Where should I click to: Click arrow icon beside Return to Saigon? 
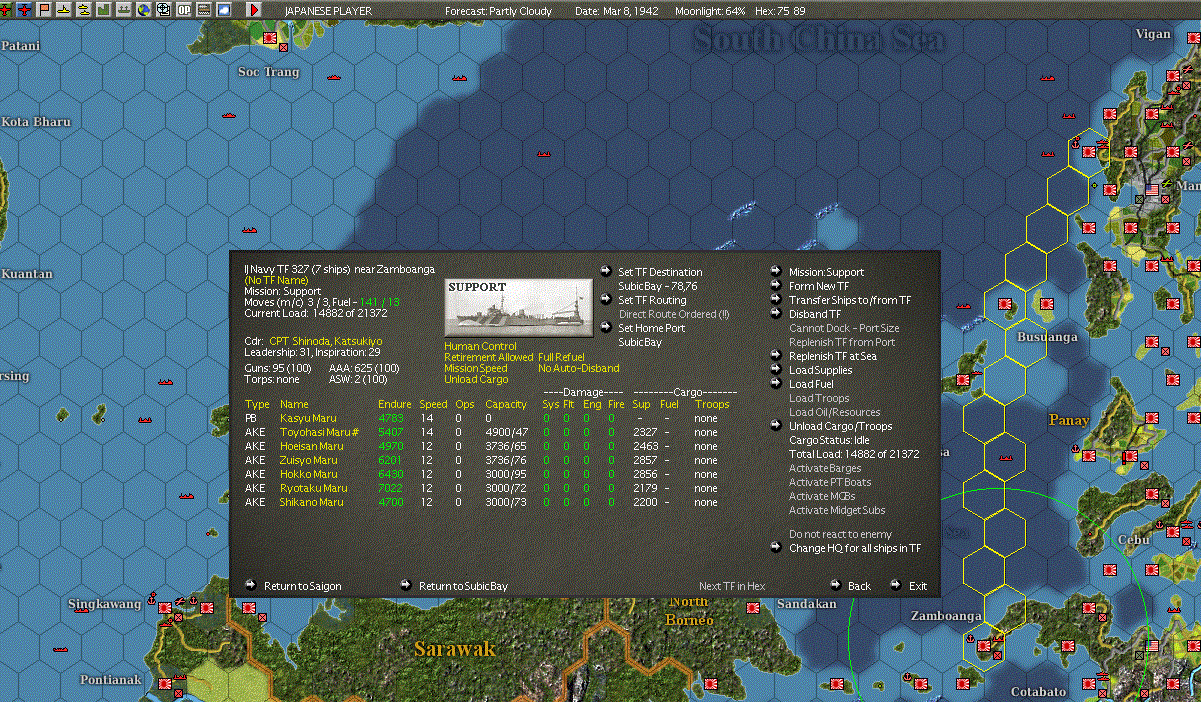tap(251, 585)
